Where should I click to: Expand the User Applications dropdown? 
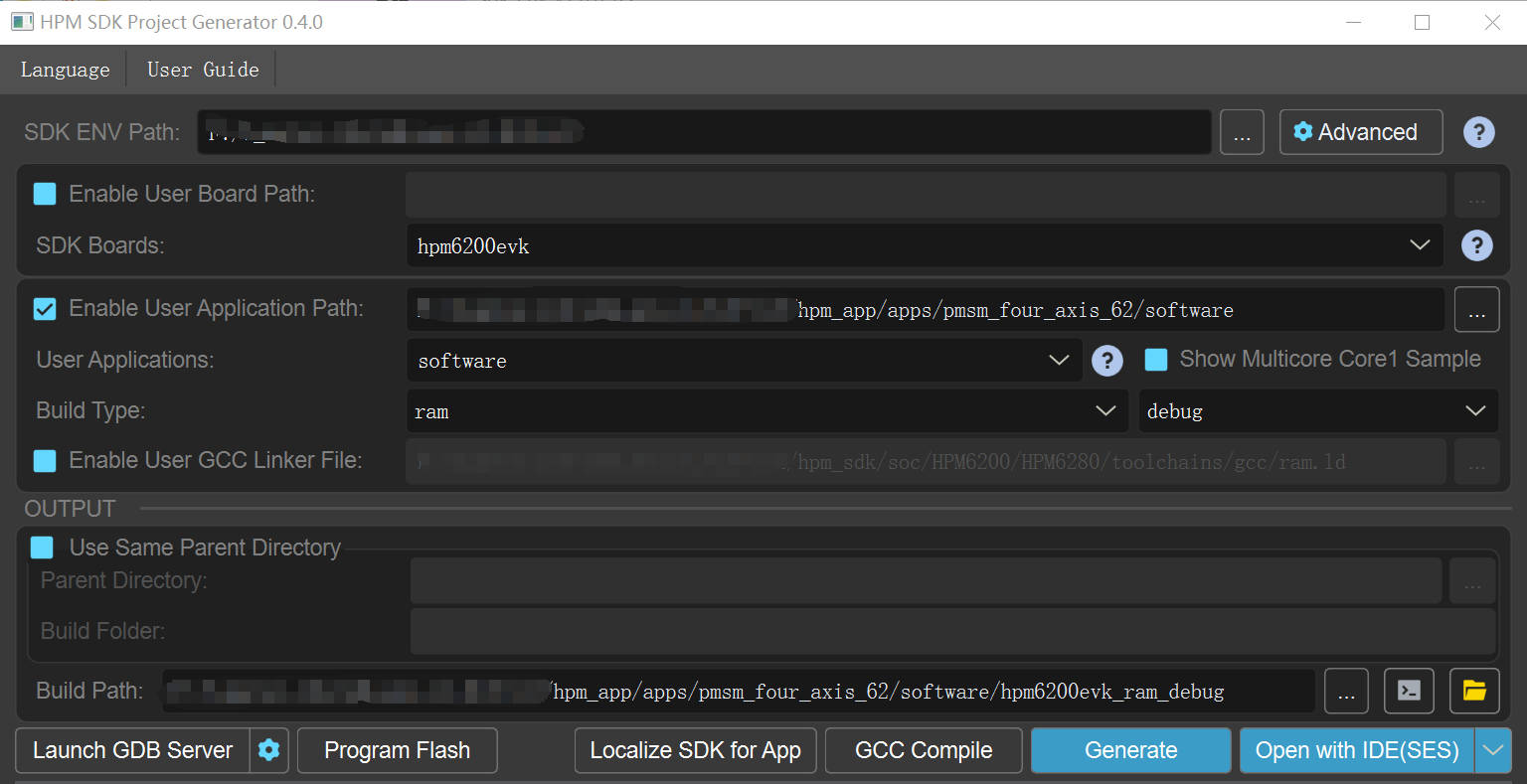(744, 361)
